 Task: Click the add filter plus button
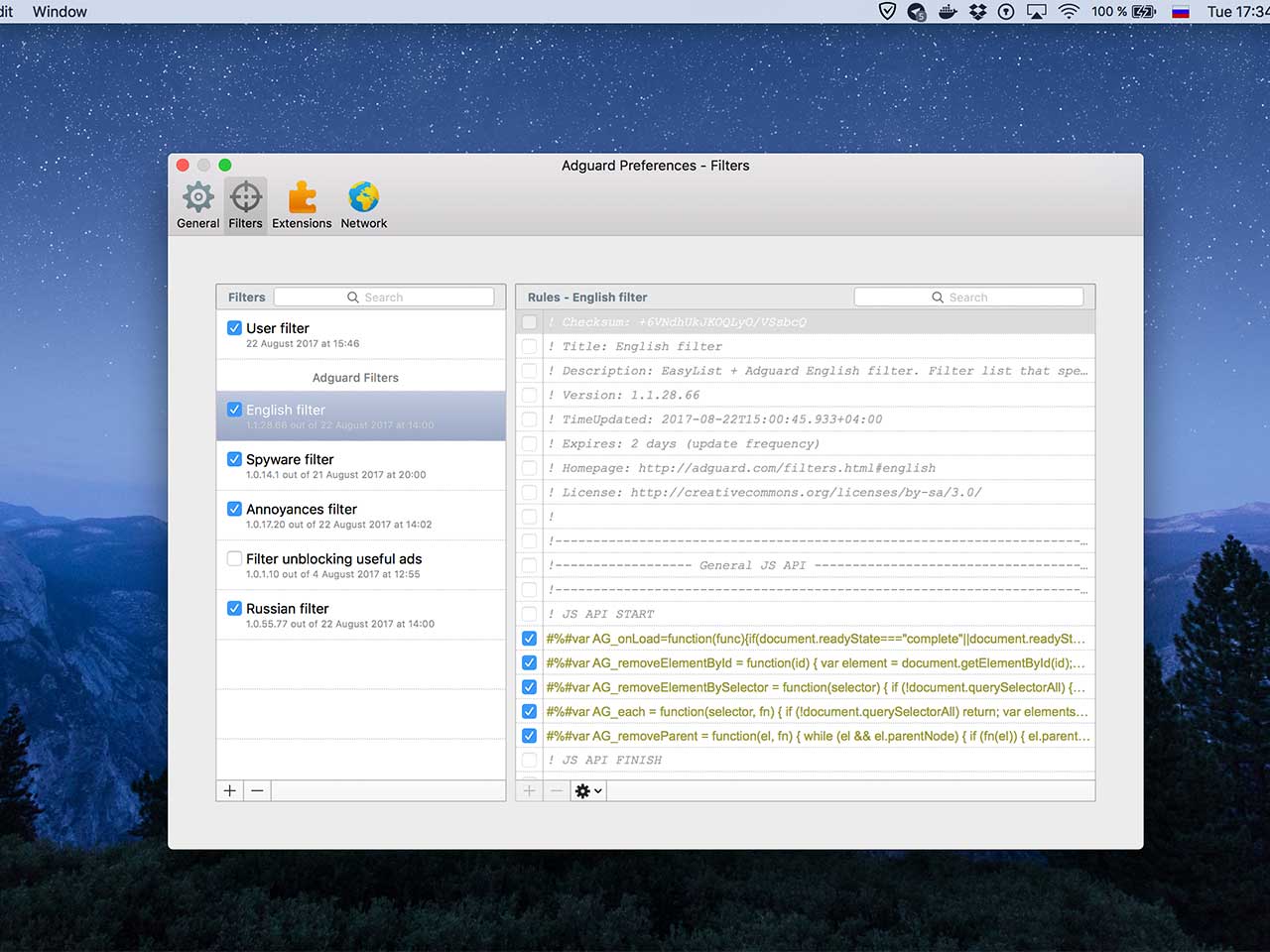[230, 790]
